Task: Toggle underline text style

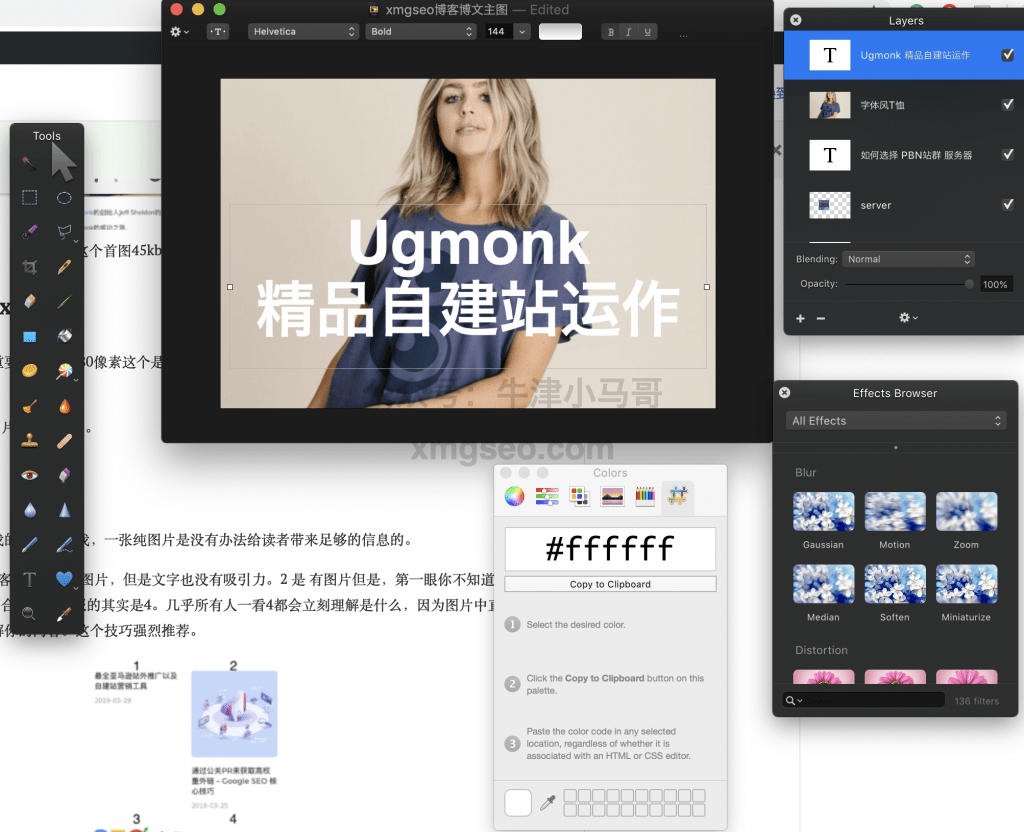Action: tap(647, 31)
